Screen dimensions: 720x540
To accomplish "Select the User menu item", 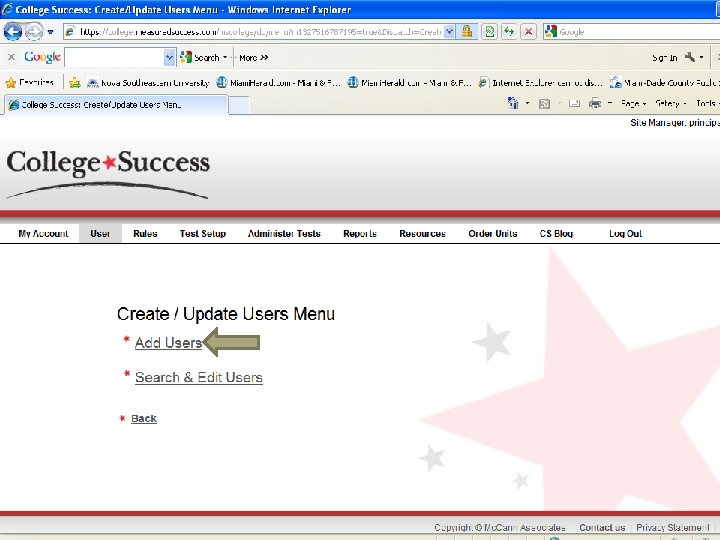I will (100, 233).
